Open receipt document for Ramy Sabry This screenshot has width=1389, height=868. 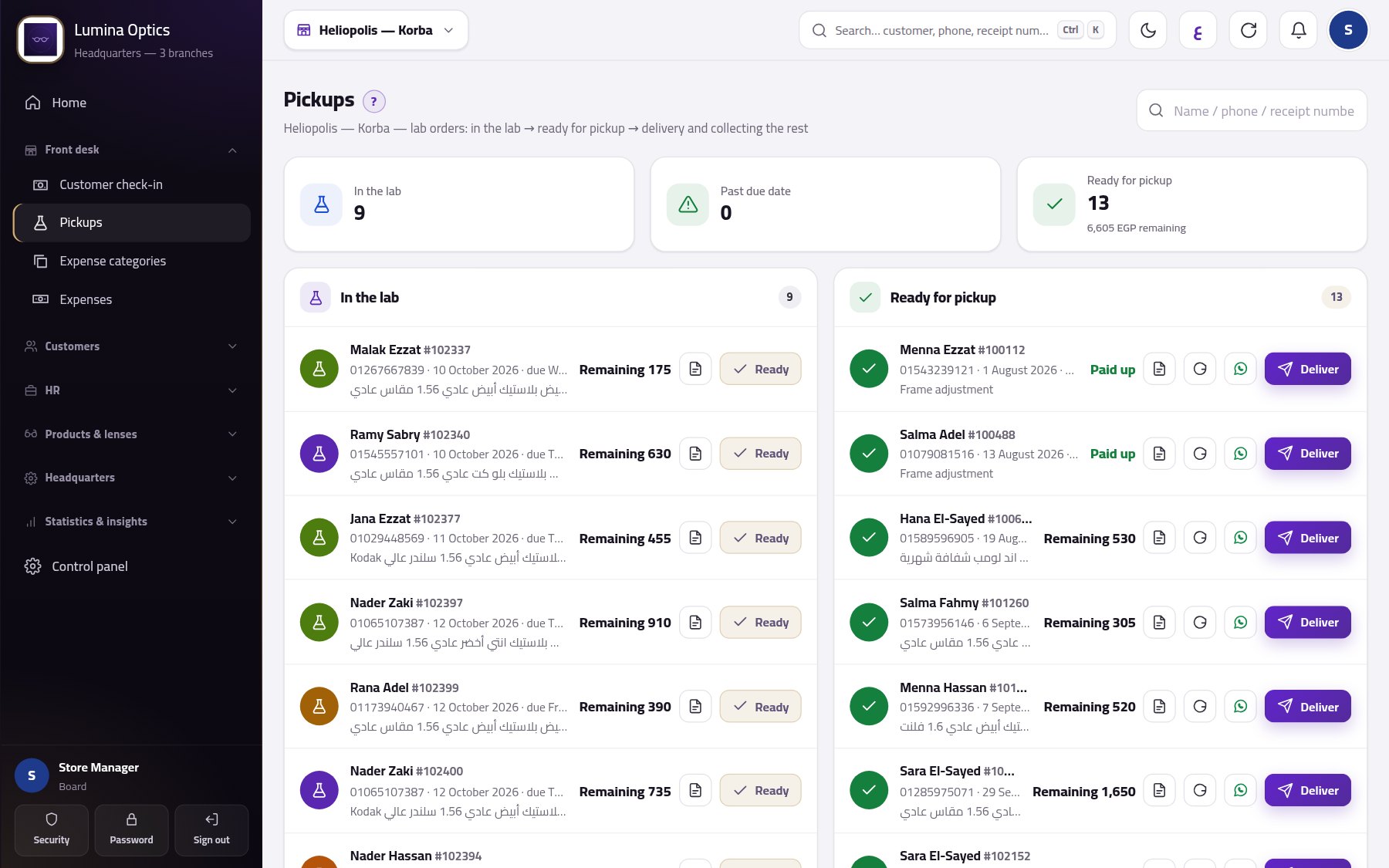tap(695, 454)
